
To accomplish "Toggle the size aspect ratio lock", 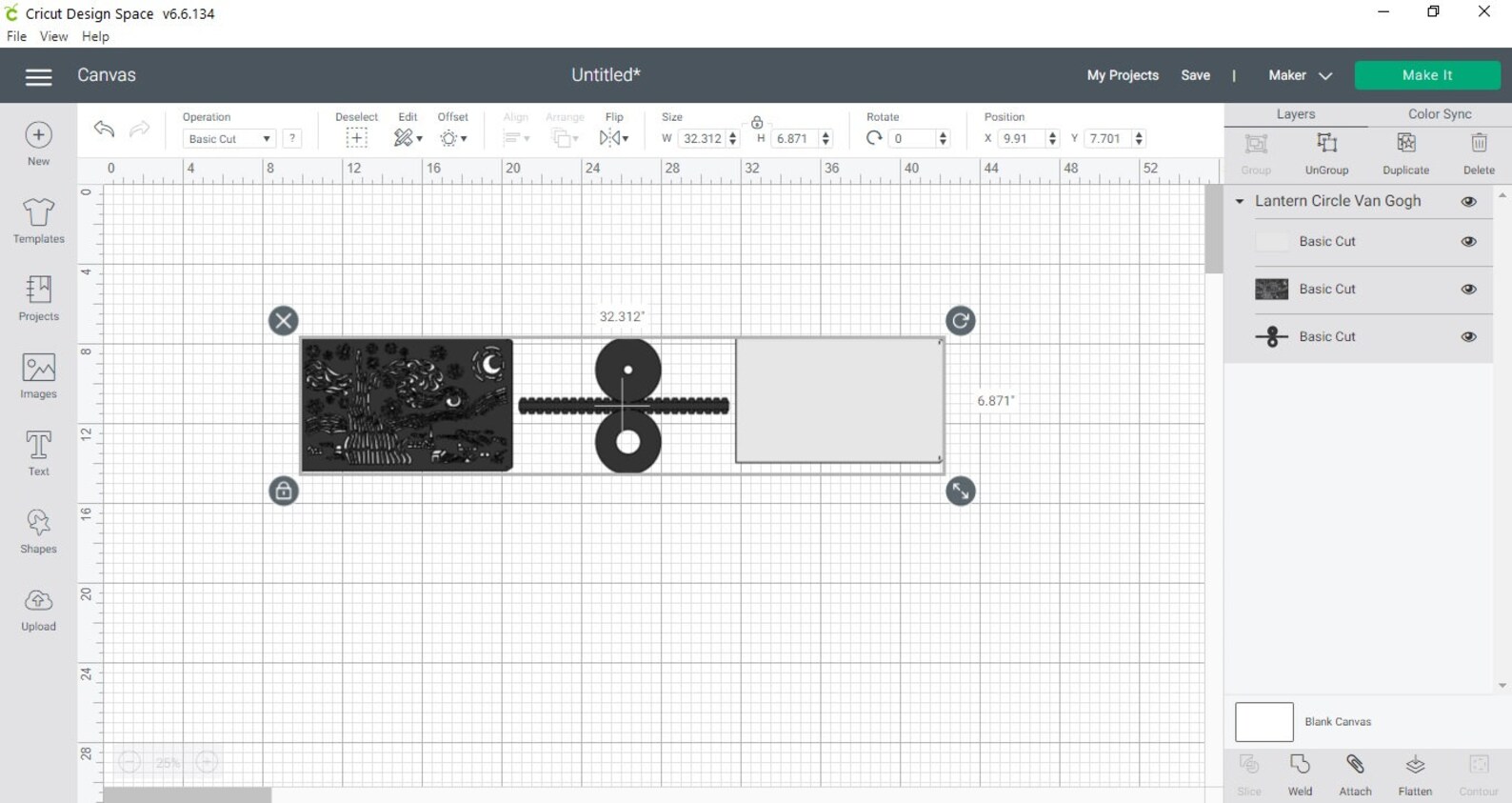I will pos(757,122).
